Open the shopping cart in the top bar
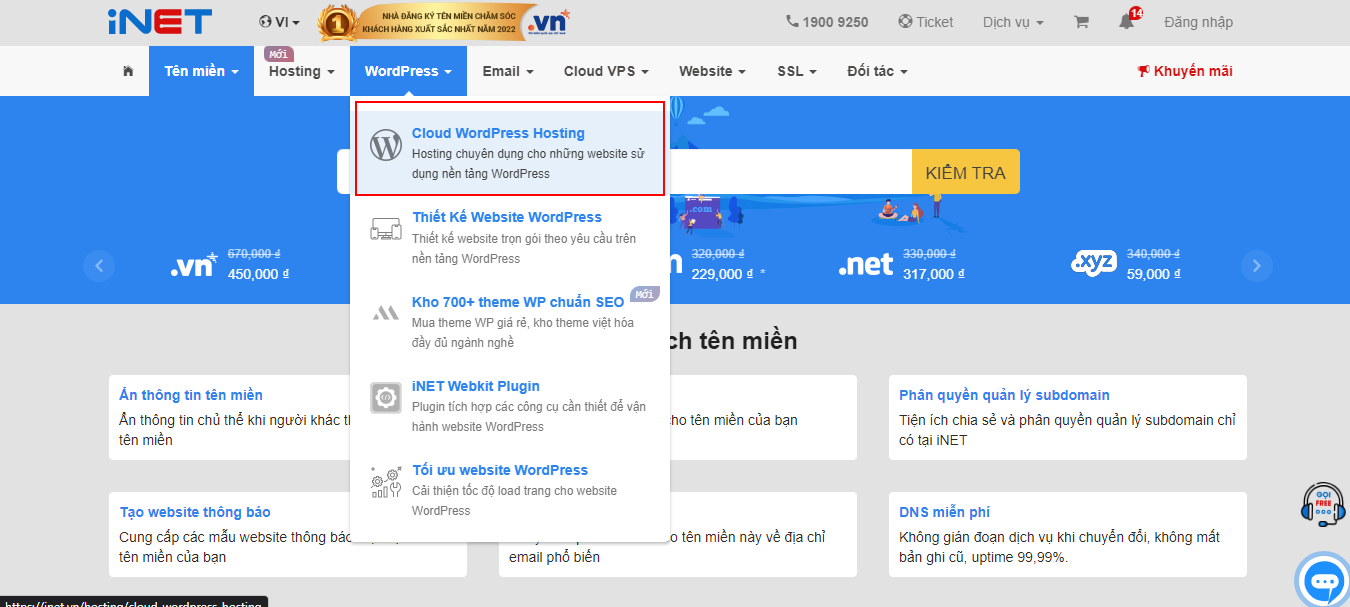Screen dimensions: 1350x607 [x=1081, y=21]
